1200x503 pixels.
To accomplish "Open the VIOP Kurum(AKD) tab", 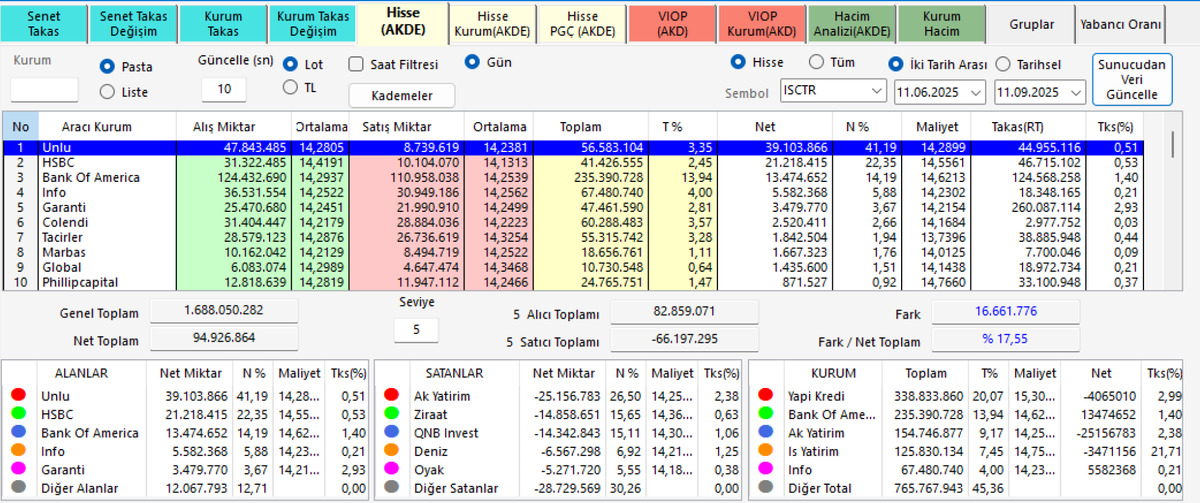I will pyautogui.click(x=763, y=24).
